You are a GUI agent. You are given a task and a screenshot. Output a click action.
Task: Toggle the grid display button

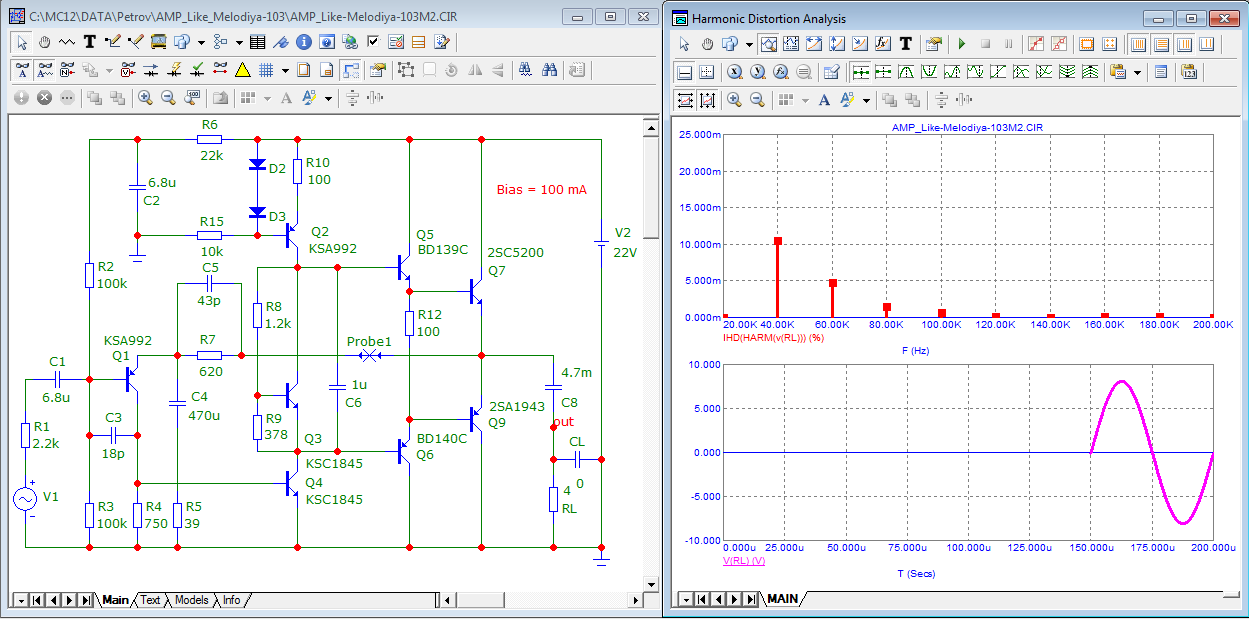coord(267,70)
